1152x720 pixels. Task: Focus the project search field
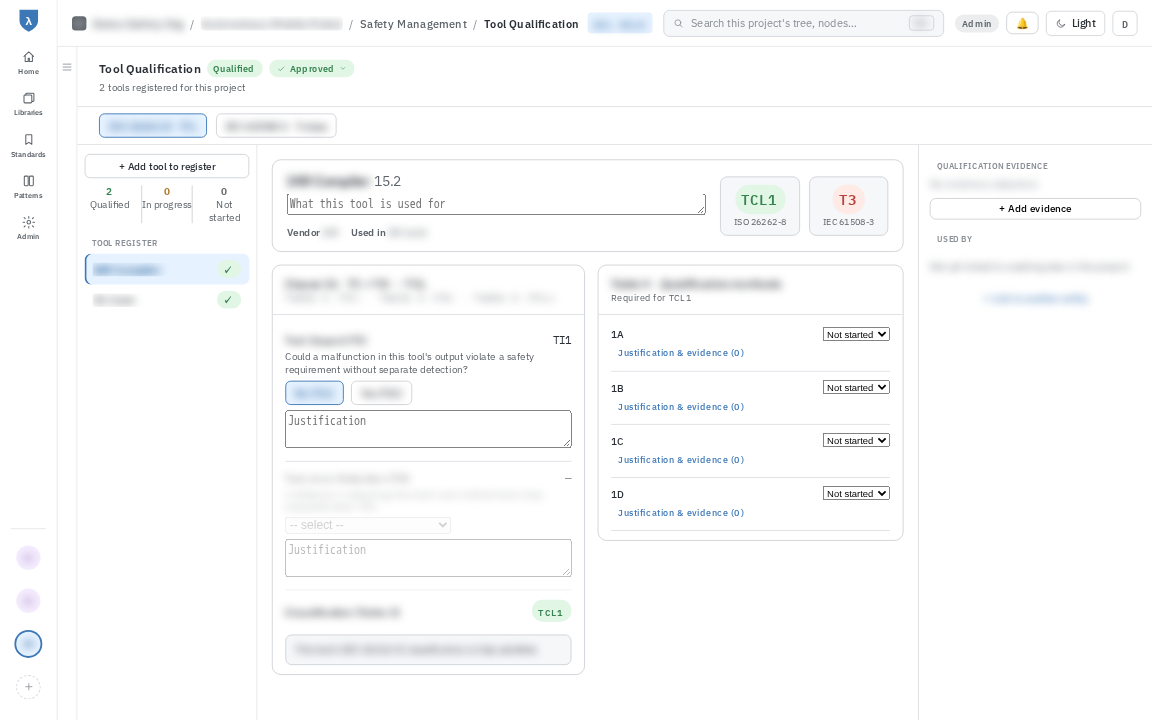point(803,24)
